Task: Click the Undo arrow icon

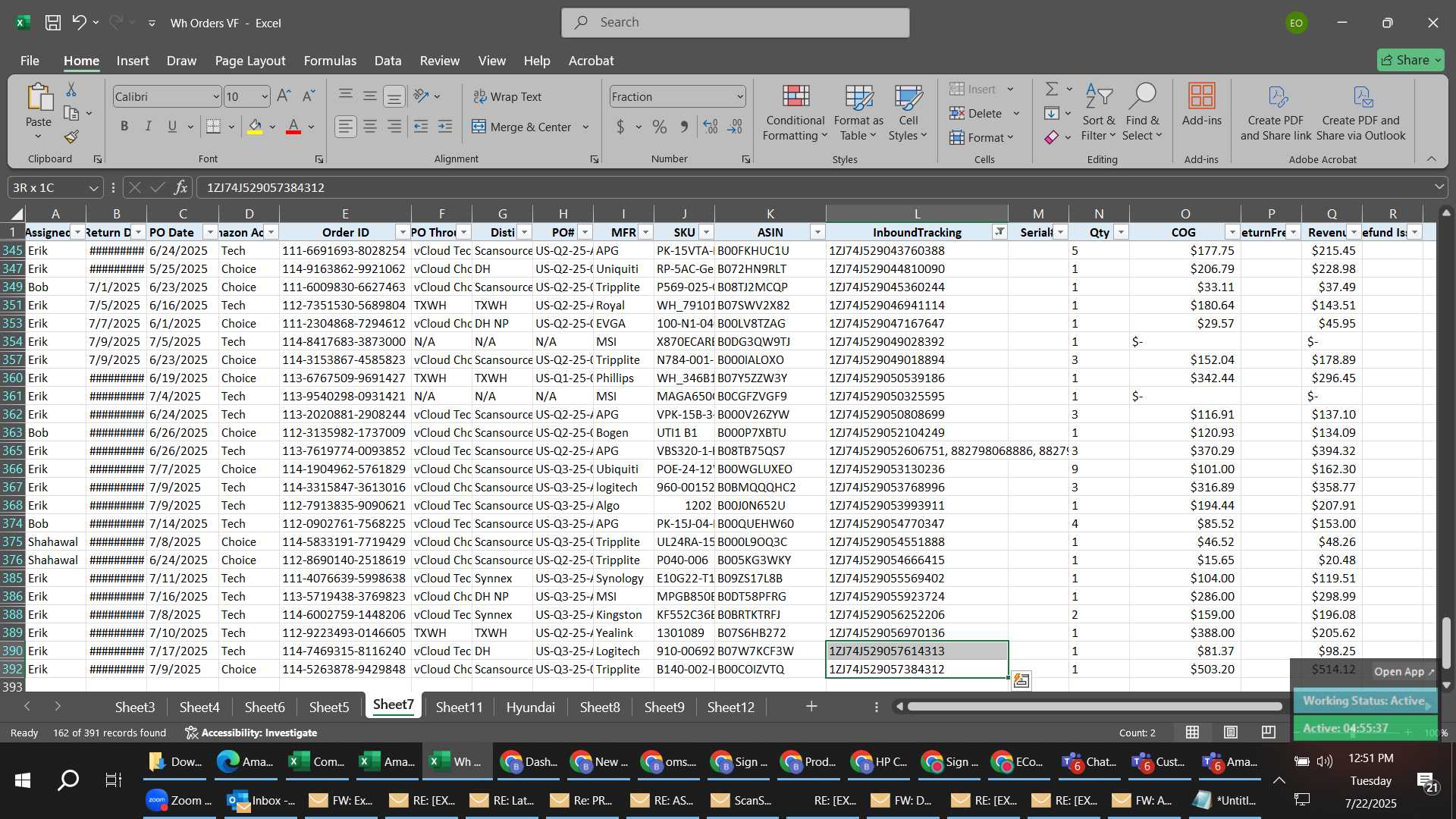Action: (79, 23)
